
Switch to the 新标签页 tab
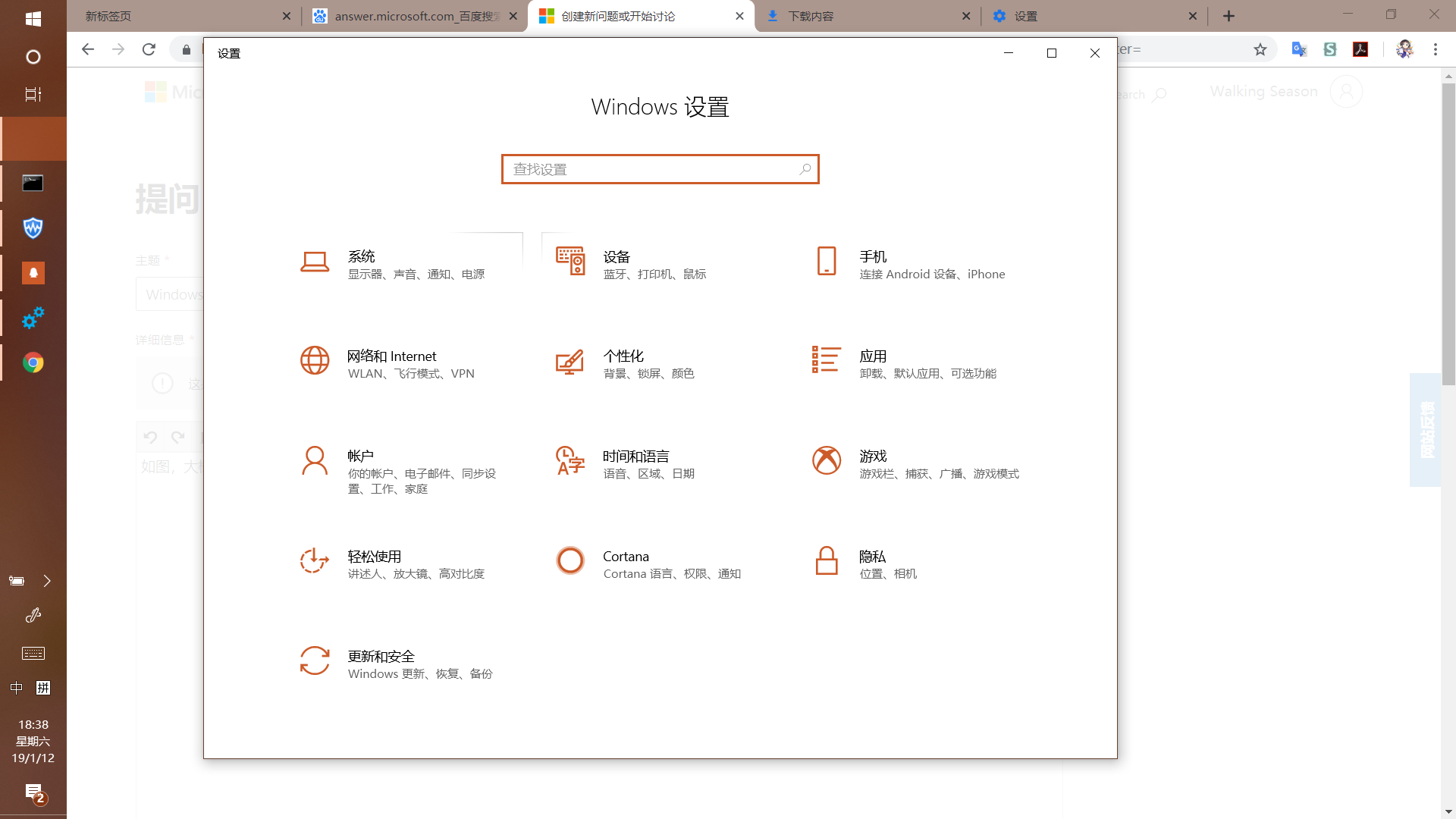point(183,16)
